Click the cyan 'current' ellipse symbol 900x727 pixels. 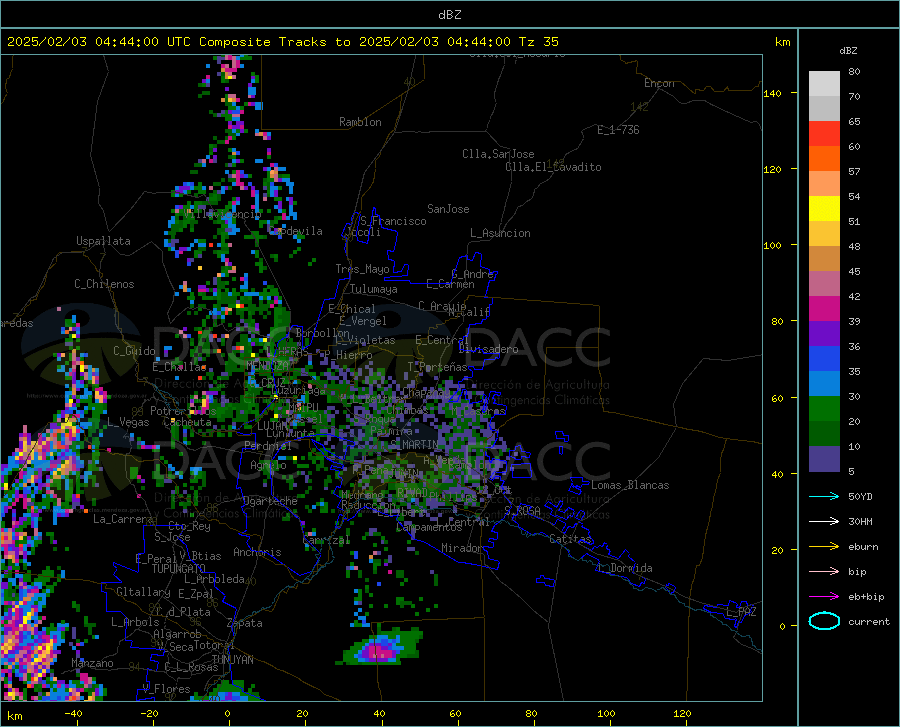click(824, 621)
